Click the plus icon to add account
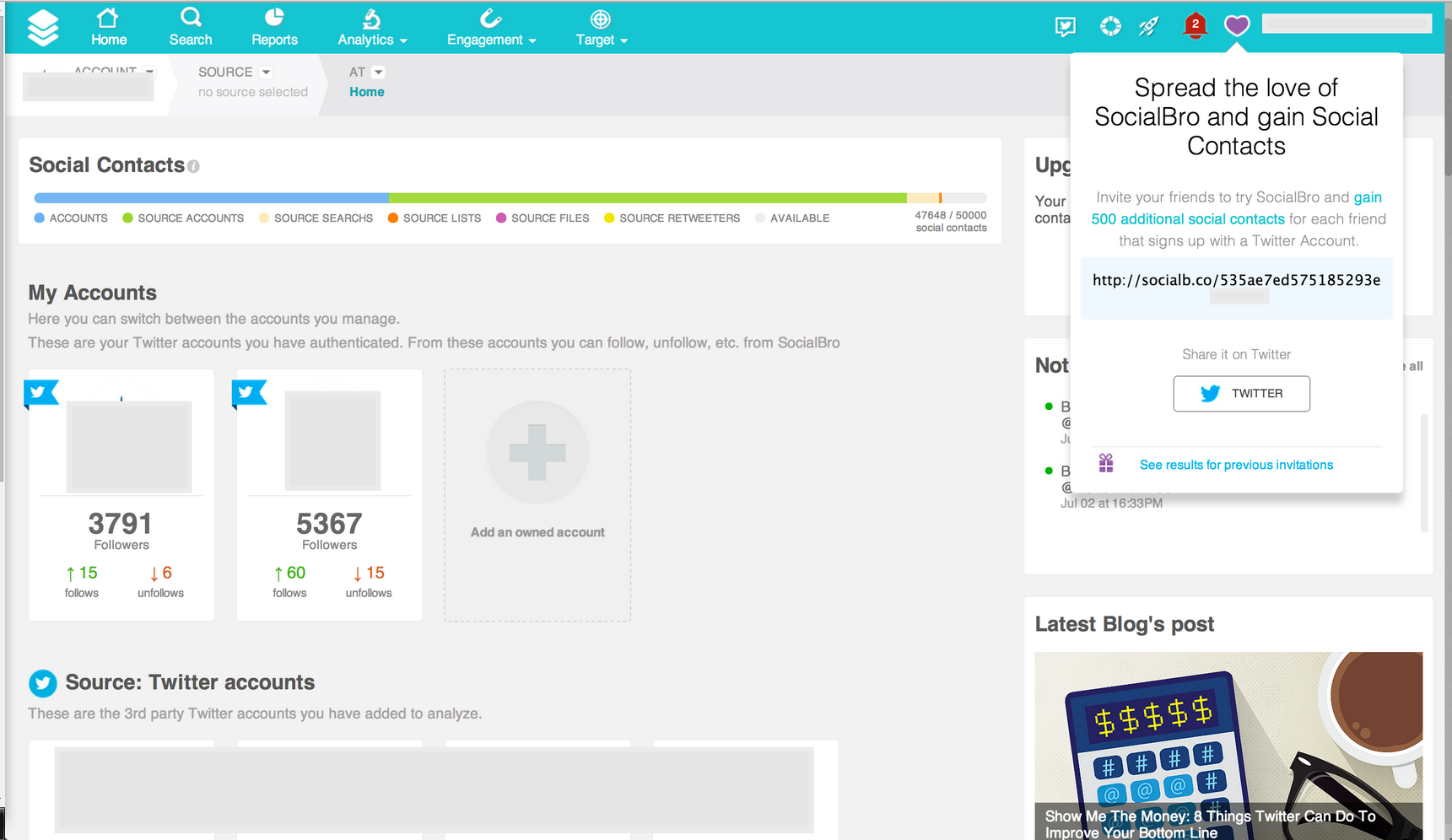 pyautogui.click(x=537, y=452)
